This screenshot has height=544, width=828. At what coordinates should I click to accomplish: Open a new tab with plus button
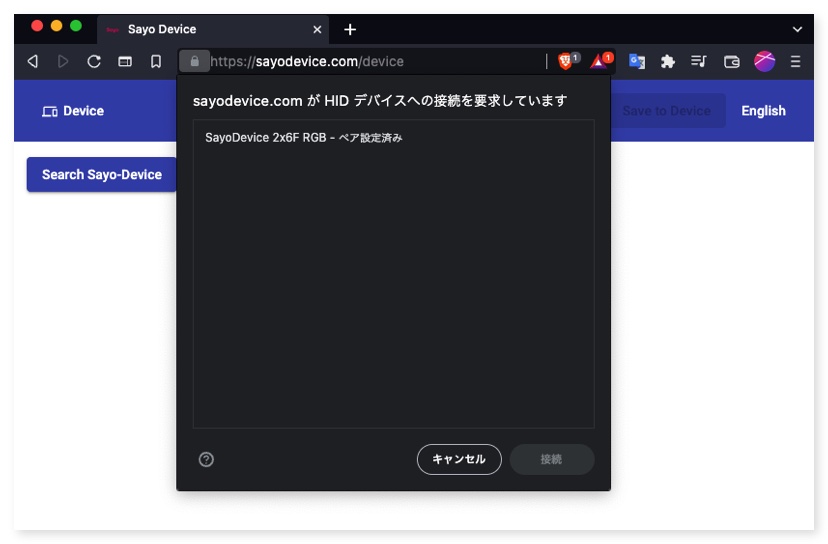point(350,29)
